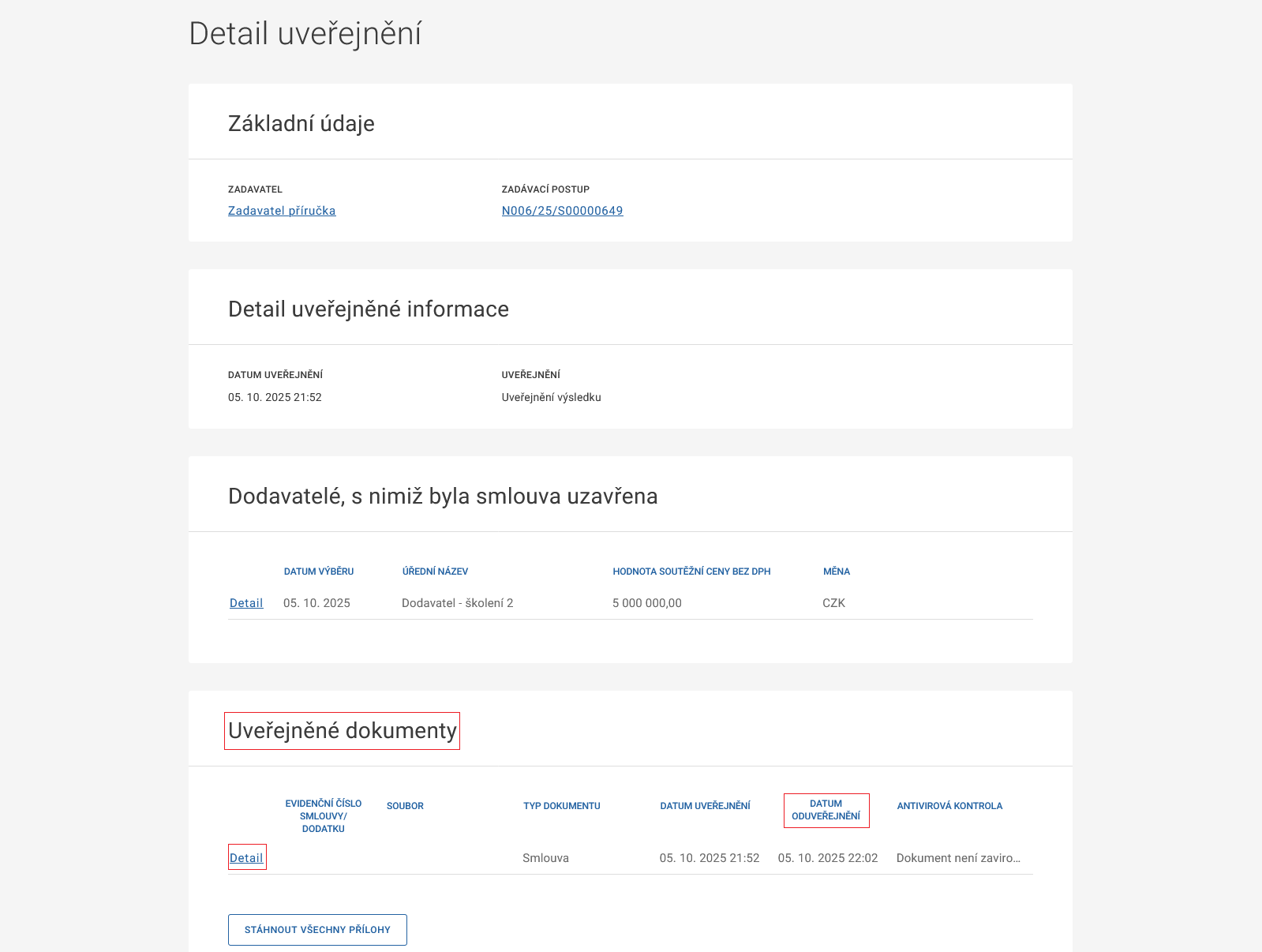The width and height of the screenshot is (1262, 952).
Task: Sort documents by Typ dokumentu
Action: (561, 806)
